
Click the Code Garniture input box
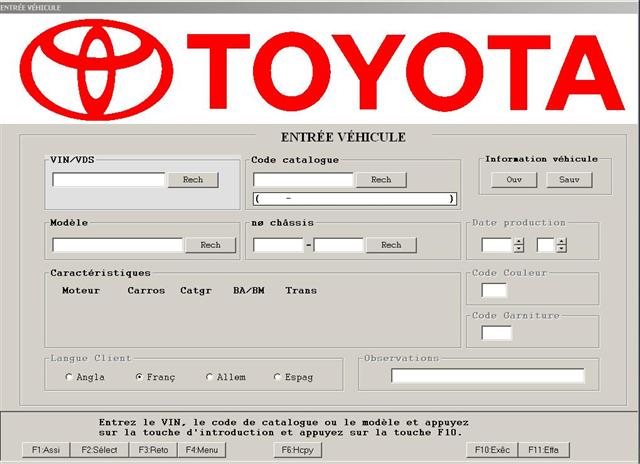(x=496, y=333)
